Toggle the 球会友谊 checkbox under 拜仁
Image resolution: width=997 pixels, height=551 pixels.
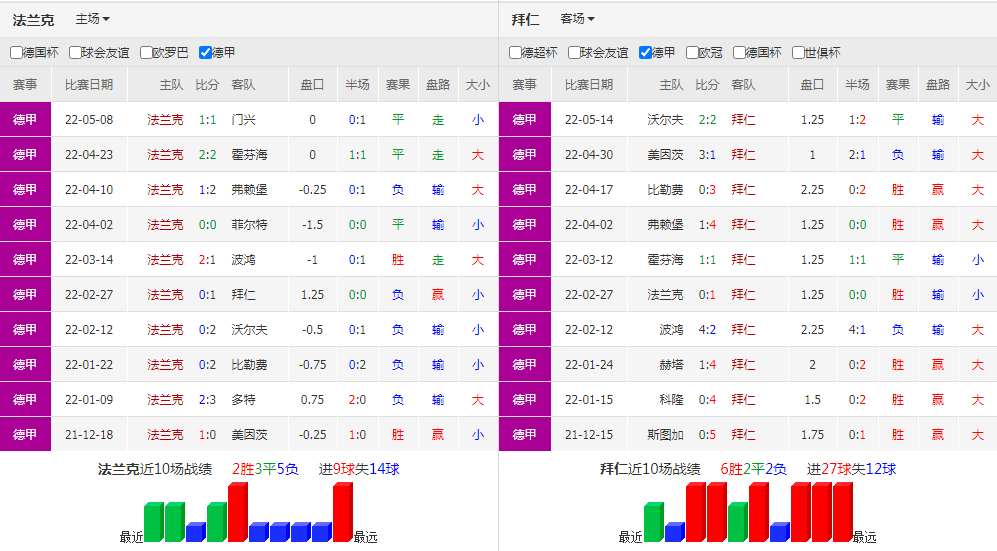574,53
